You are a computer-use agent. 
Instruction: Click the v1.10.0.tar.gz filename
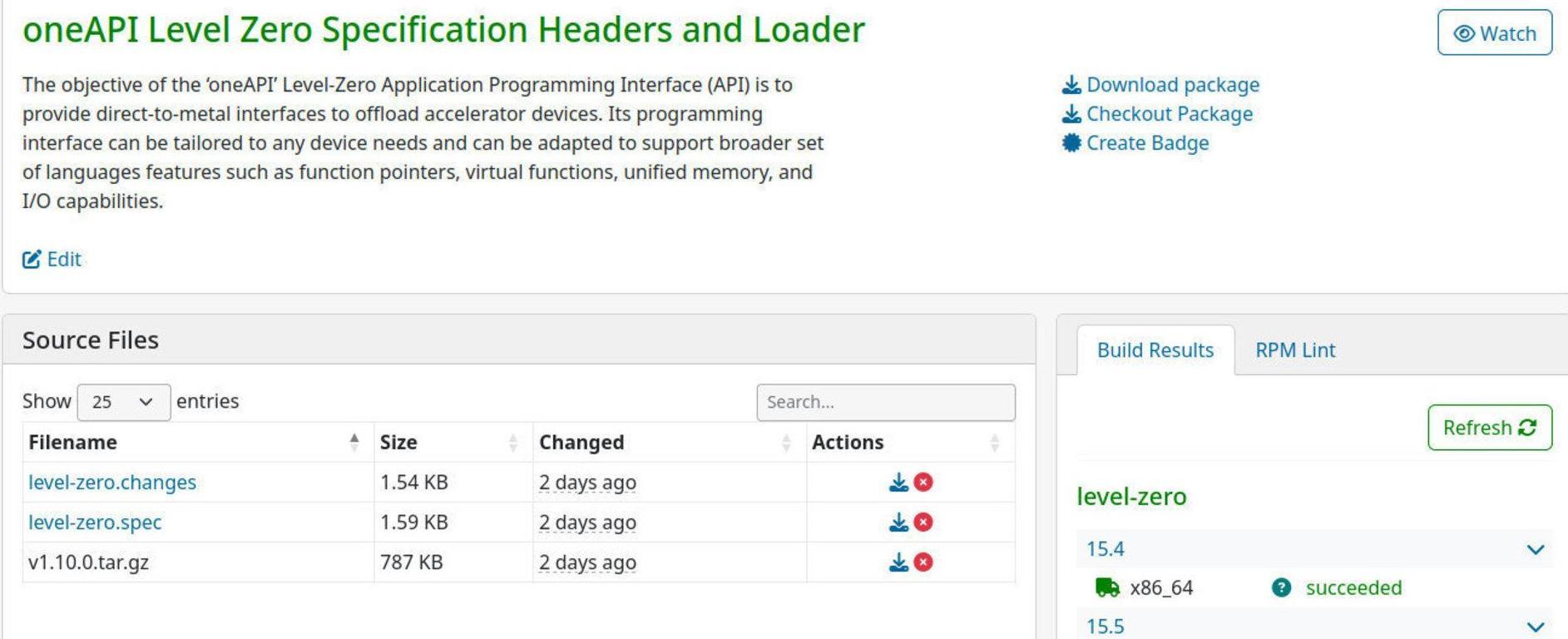click(89, 562)
